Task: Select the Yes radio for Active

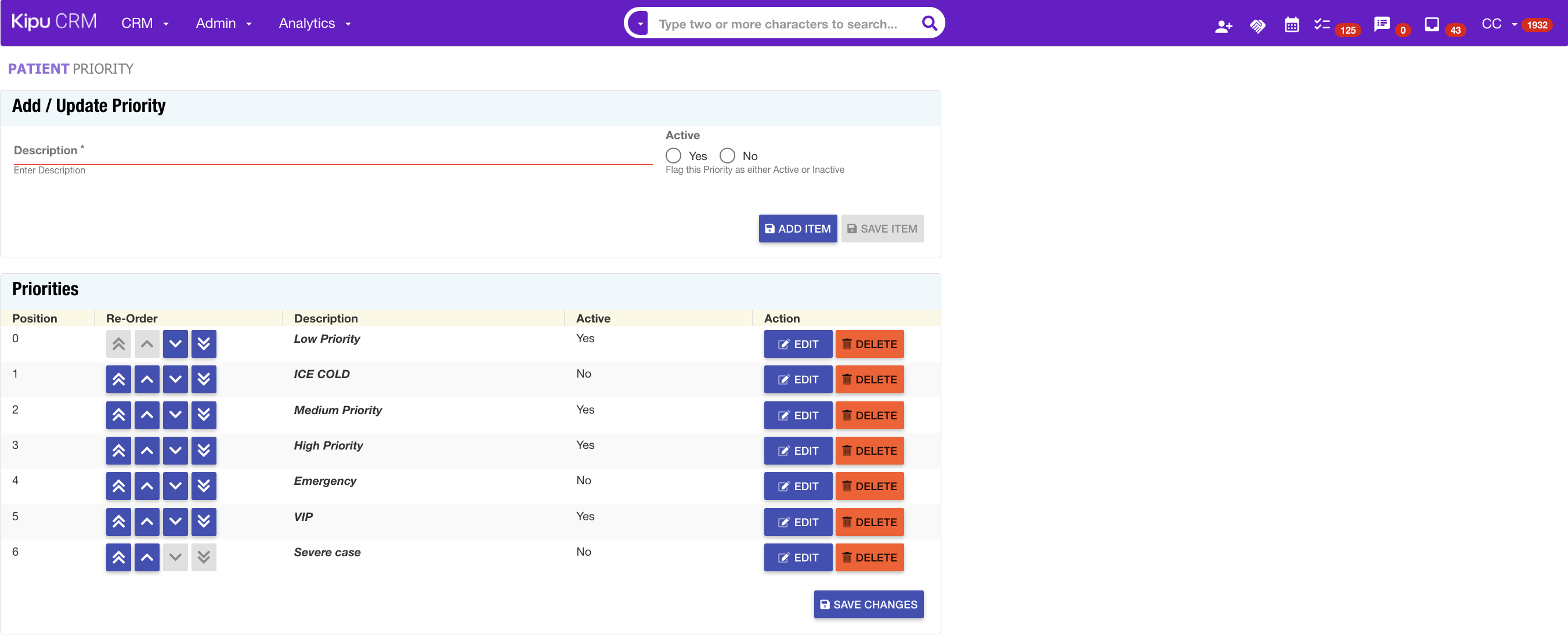Action: [x=673, y=155]
